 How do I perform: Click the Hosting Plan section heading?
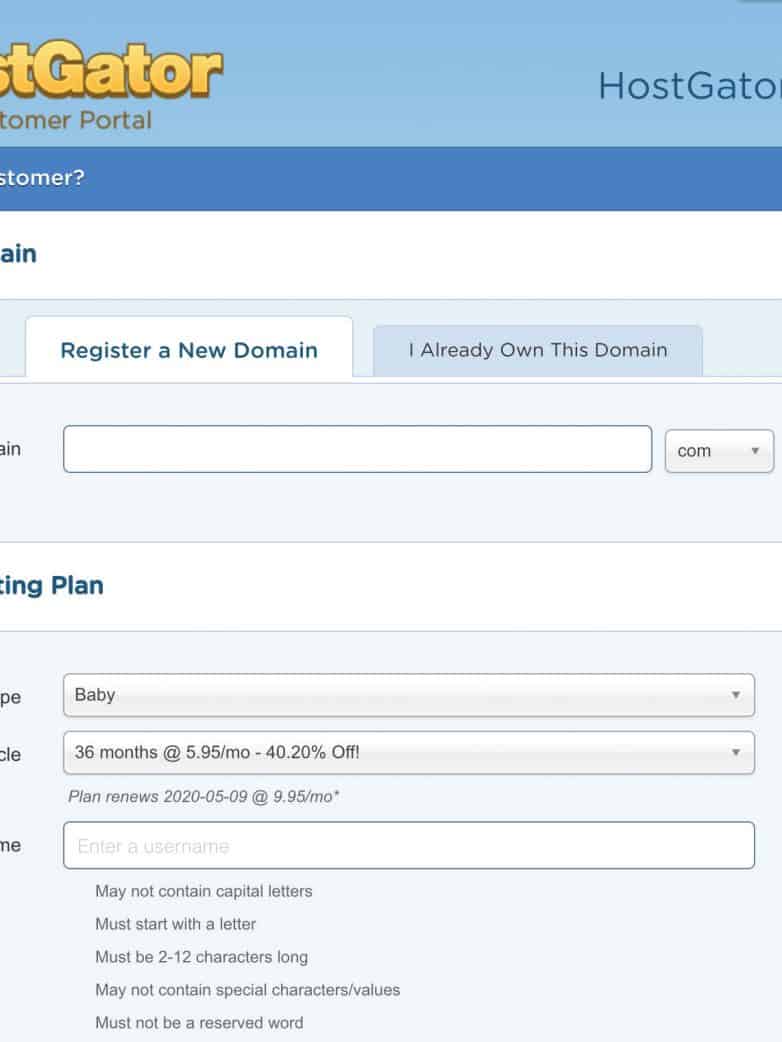(x=51, y=585)
